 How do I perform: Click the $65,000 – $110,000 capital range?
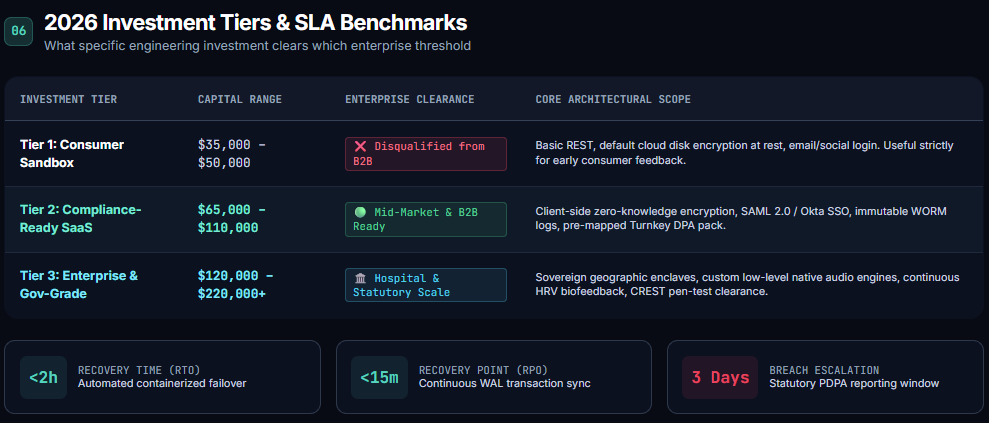231,219
